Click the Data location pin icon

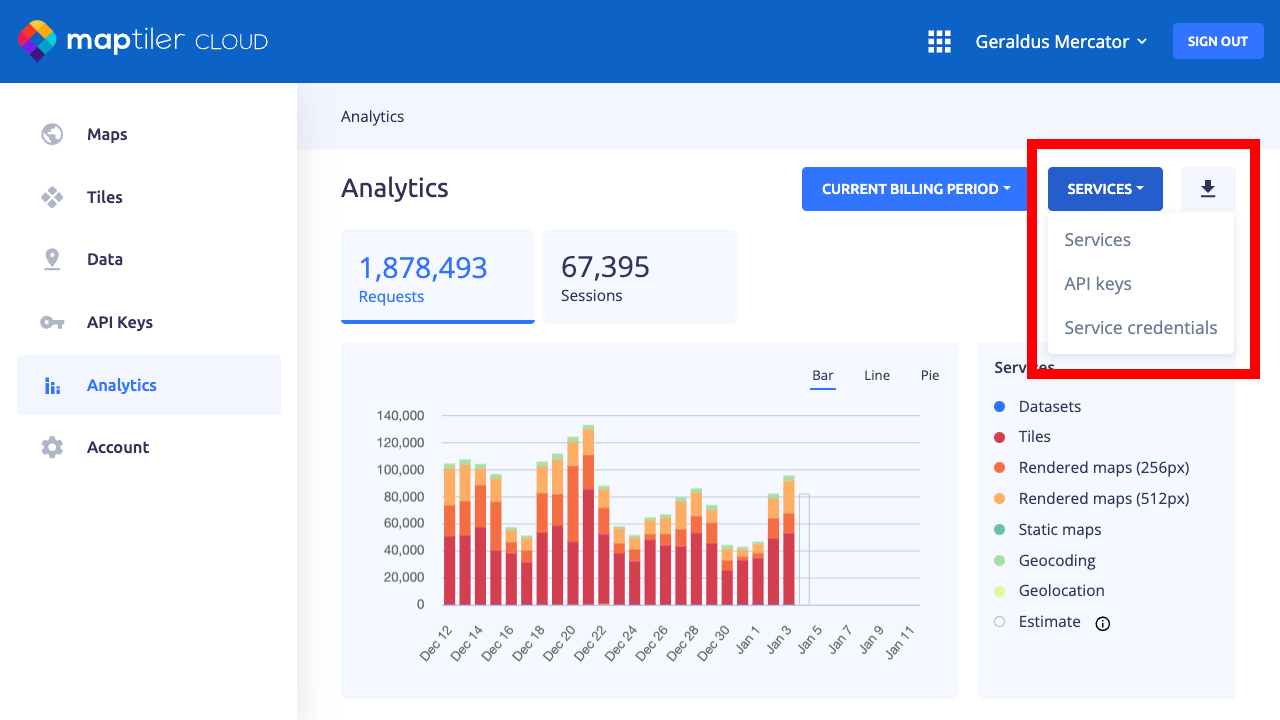tap(52, 259)
